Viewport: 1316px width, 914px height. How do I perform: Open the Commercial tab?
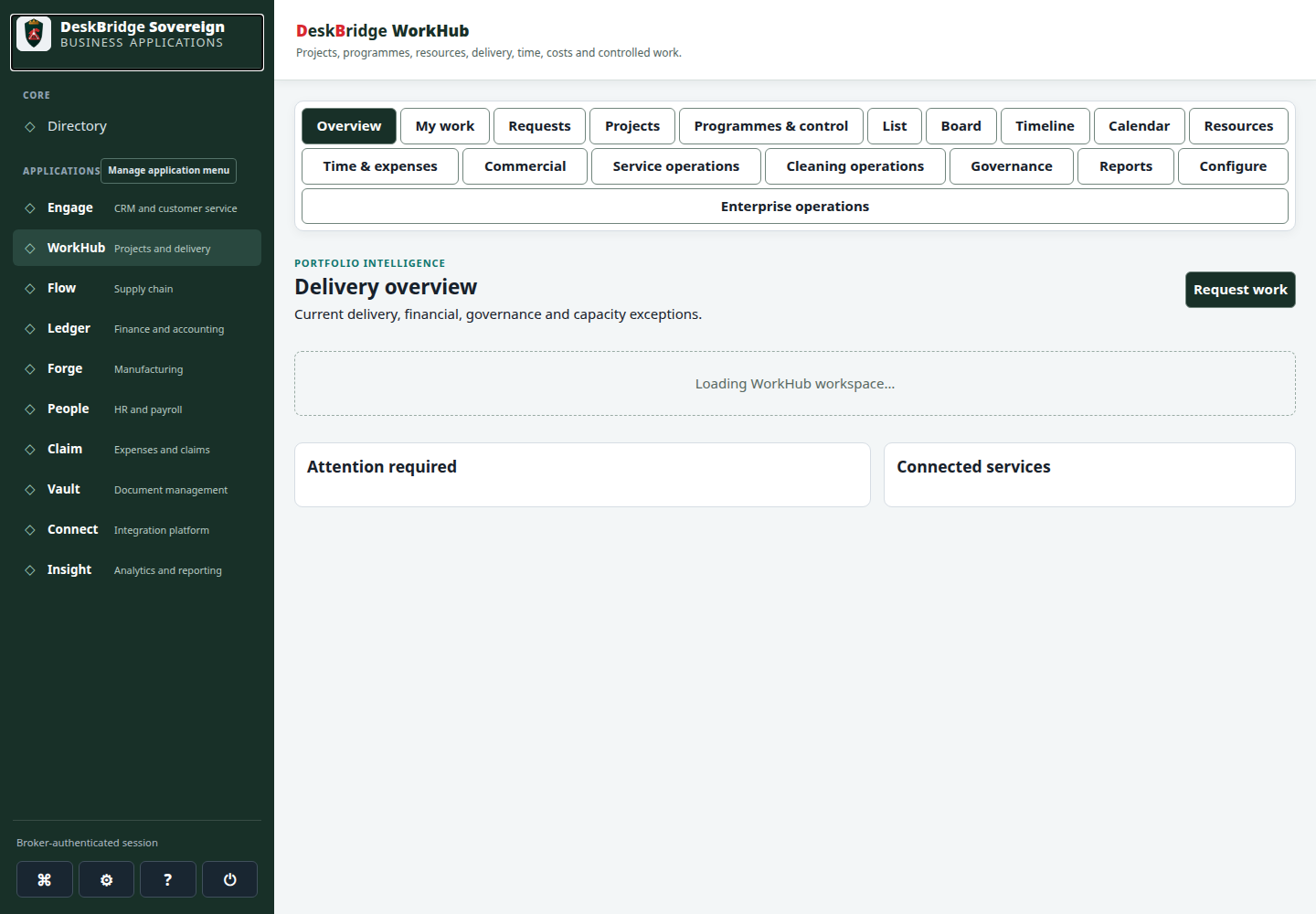click(x=525, y=166)
